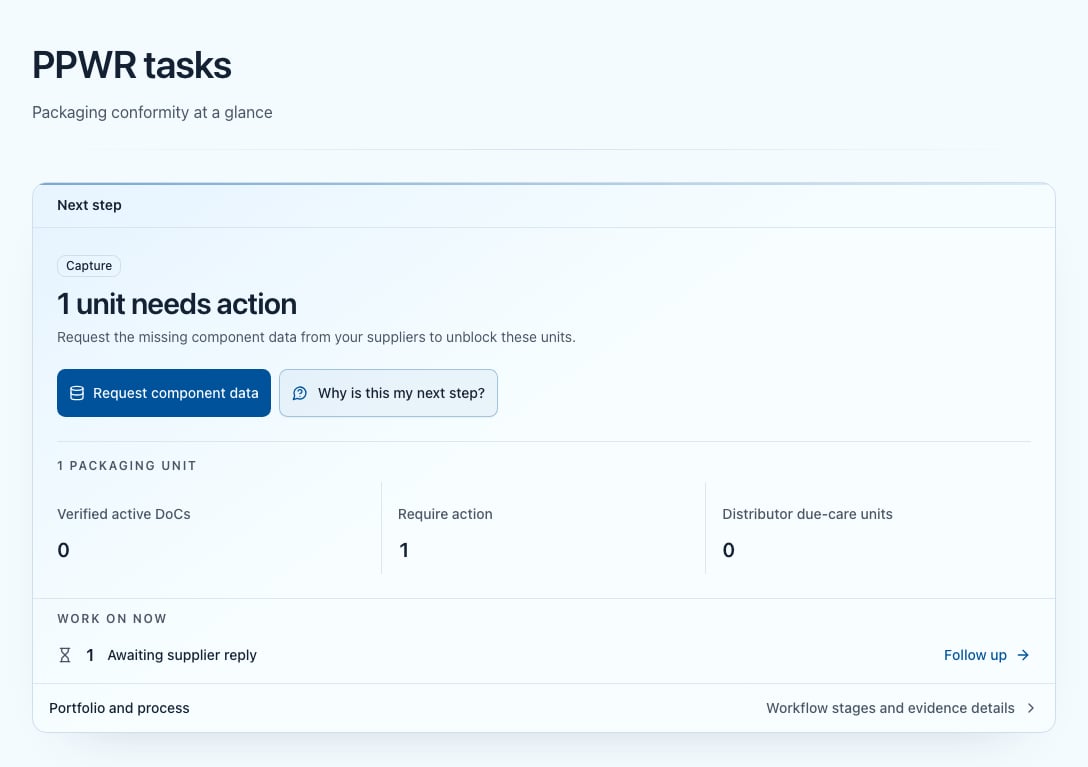Viewport: 1088px width, 767px height.
Task: Click the value 0 under Distributor due-care units
Action: point(729,550)
